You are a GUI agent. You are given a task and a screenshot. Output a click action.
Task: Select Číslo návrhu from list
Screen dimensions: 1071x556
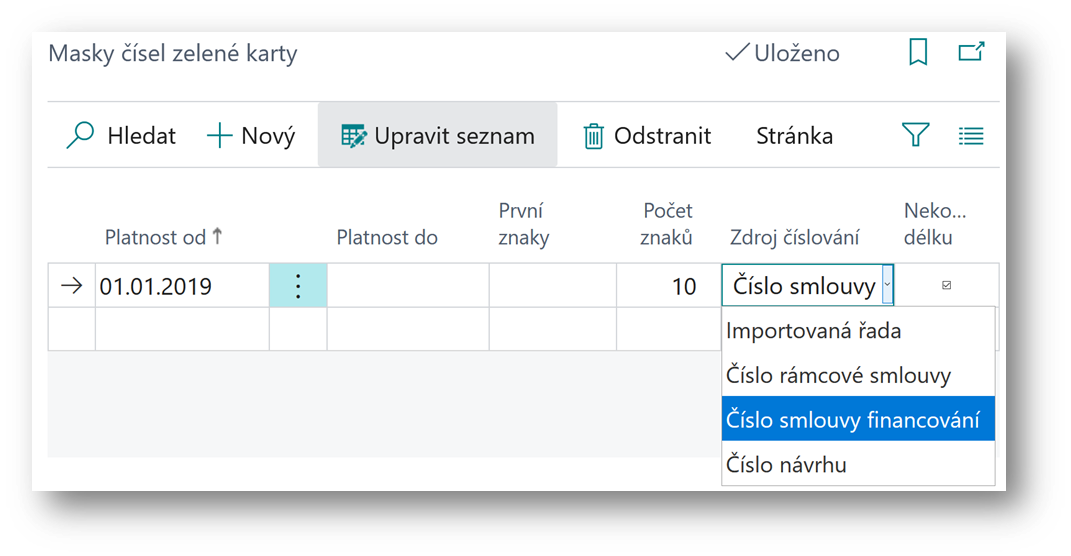pos(787,465)
